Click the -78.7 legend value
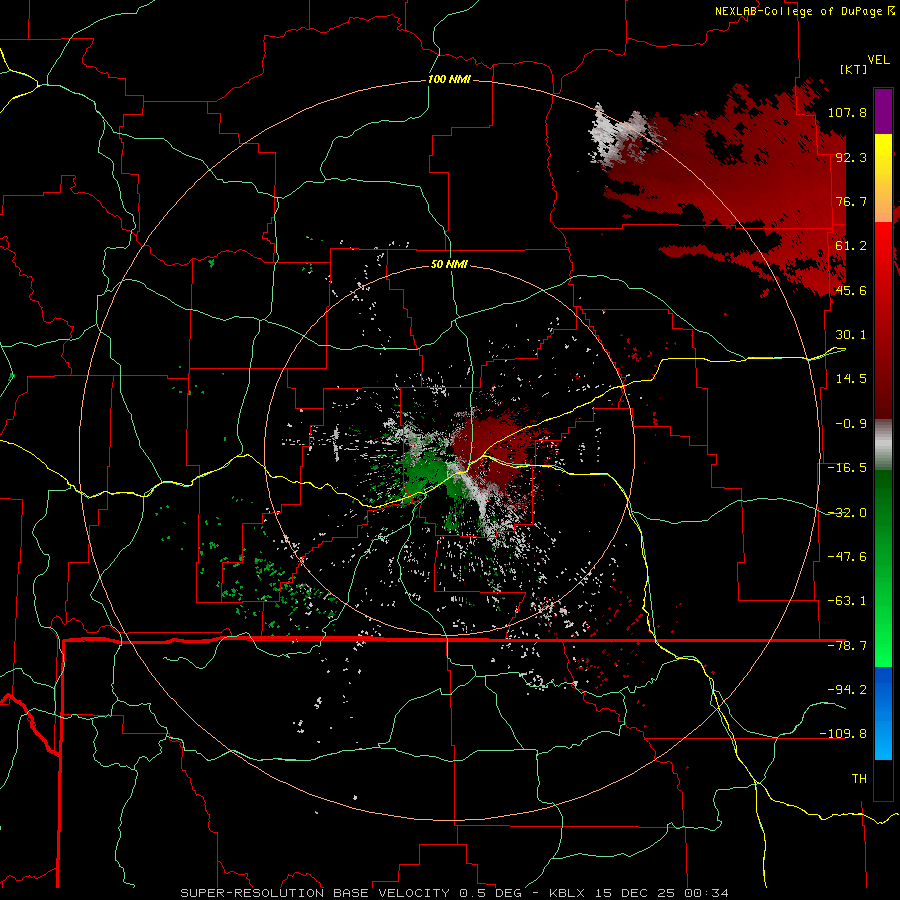This screenshot has width=900, height=900. [847, 646]
